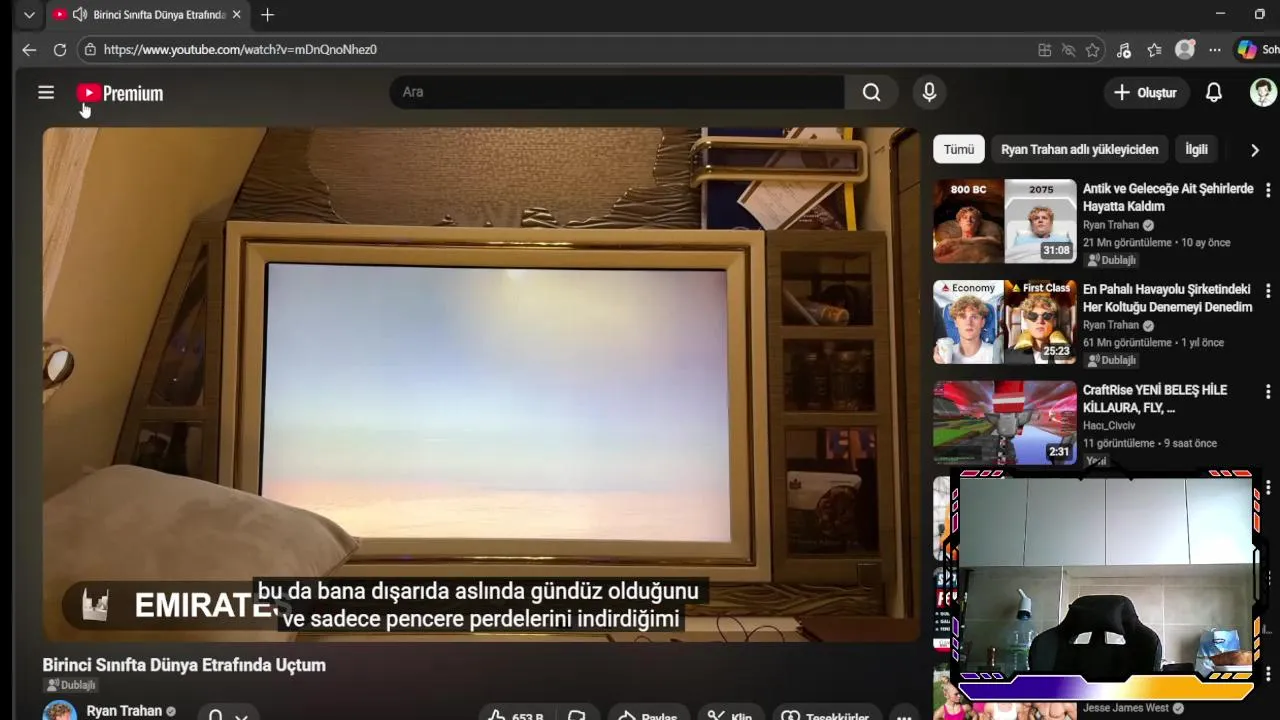Open En Pahalı Havayolu video thumbnail
The height and width of the screenshot is (720, 1280).
tap(1005, 322)
